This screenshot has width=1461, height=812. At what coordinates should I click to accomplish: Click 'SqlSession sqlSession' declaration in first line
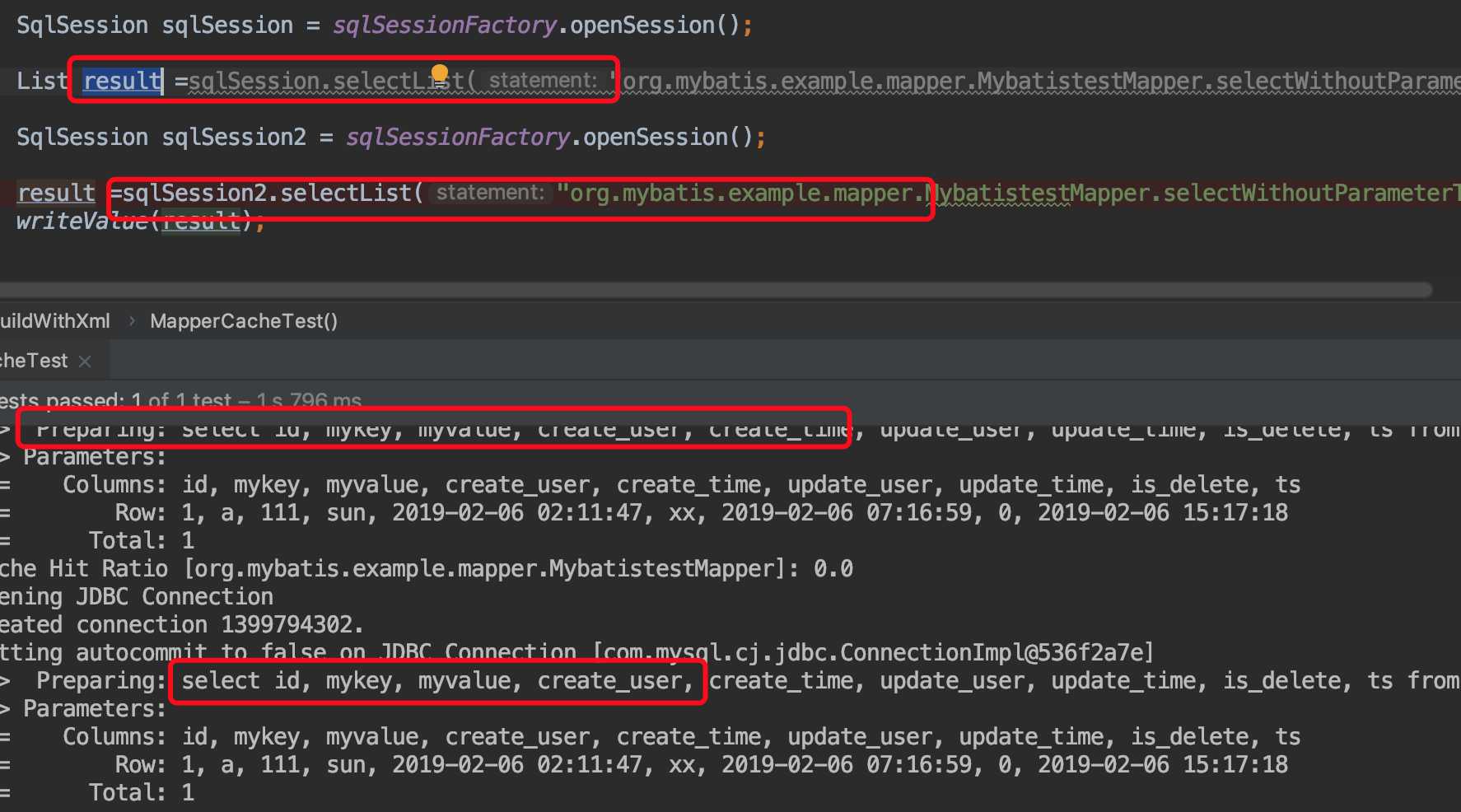click(x=155, y=25)
